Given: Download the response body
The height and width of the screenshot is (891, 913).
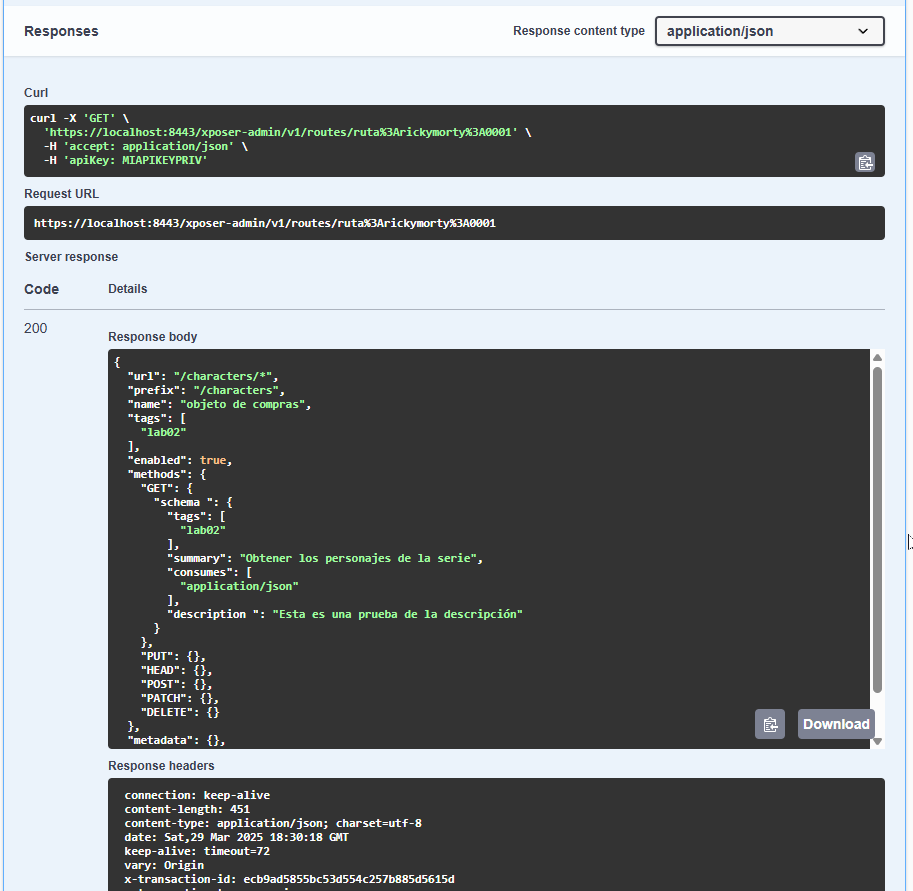Looking at the screenshot, I should 836,724.
